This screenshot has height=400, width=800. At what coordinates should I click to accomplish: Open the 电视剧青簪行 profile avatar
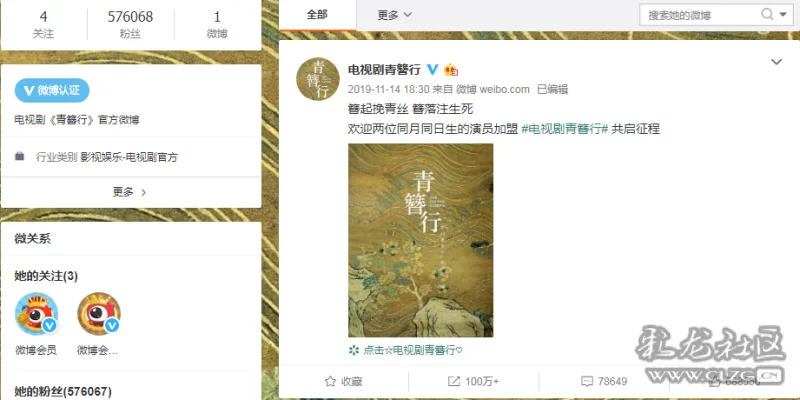pyautogui.click(x=318, y=79)
